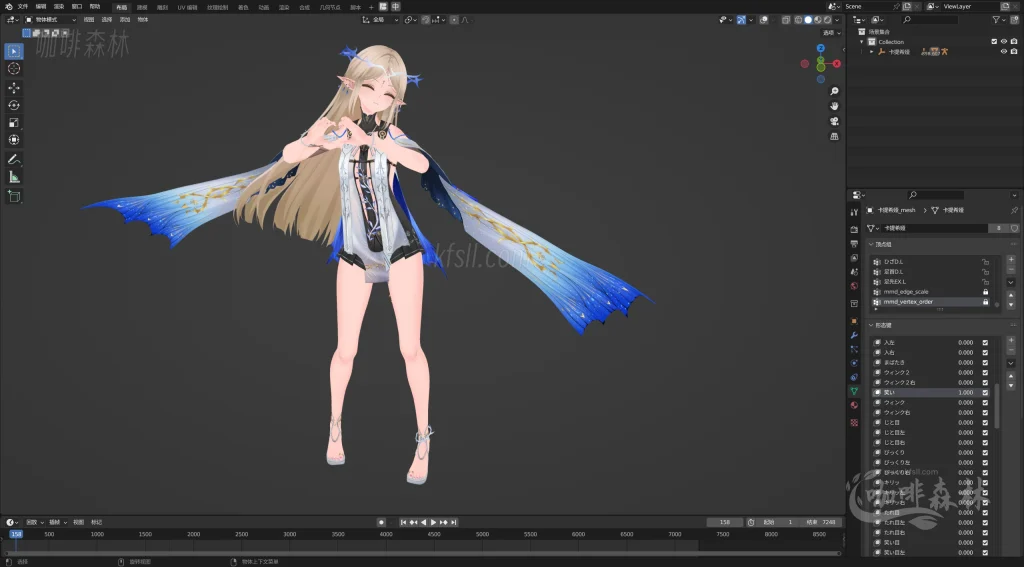
Task: Open the Object Data mesh tab
Action: pos(854,391)
